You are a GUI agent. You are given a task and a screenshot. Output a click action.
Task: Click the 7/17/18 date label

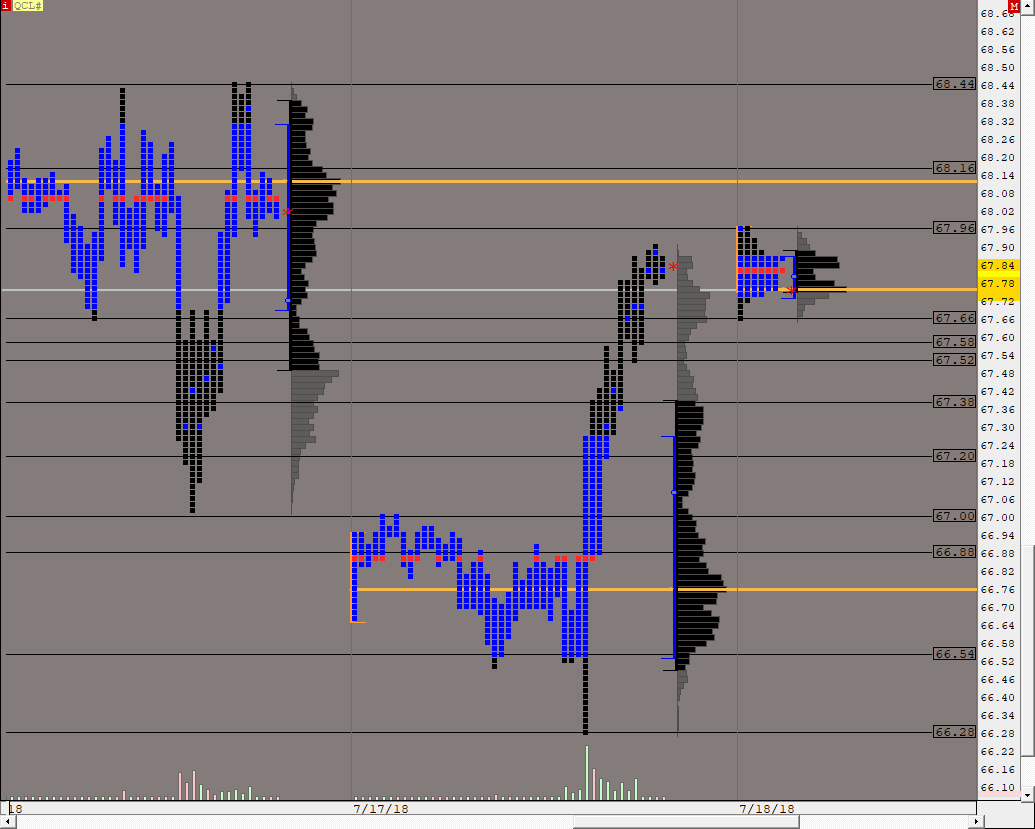pyautogui.click(x=381, y=807)
